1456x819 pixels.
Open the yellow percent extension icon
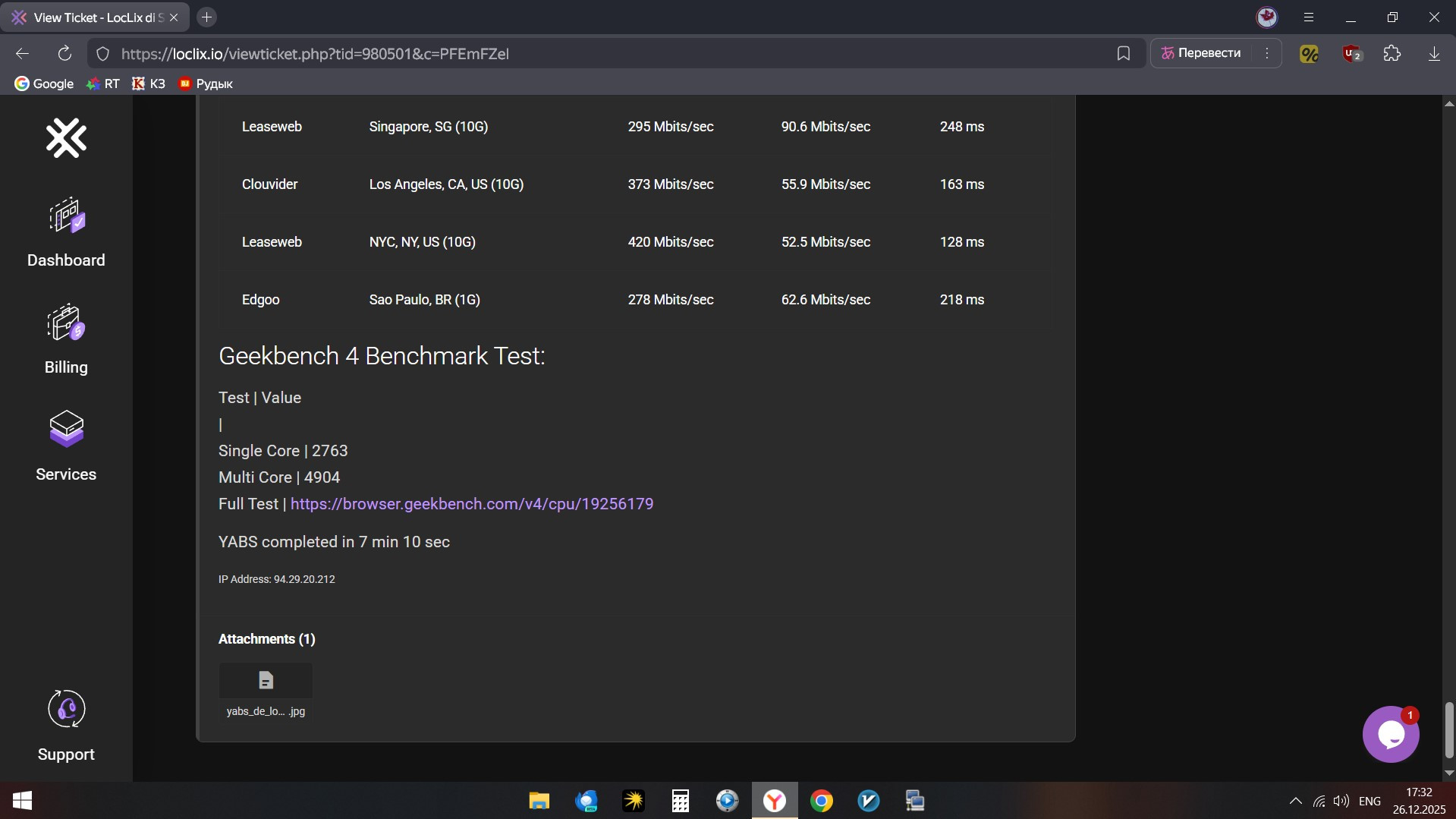click(x=1309, y=54)
